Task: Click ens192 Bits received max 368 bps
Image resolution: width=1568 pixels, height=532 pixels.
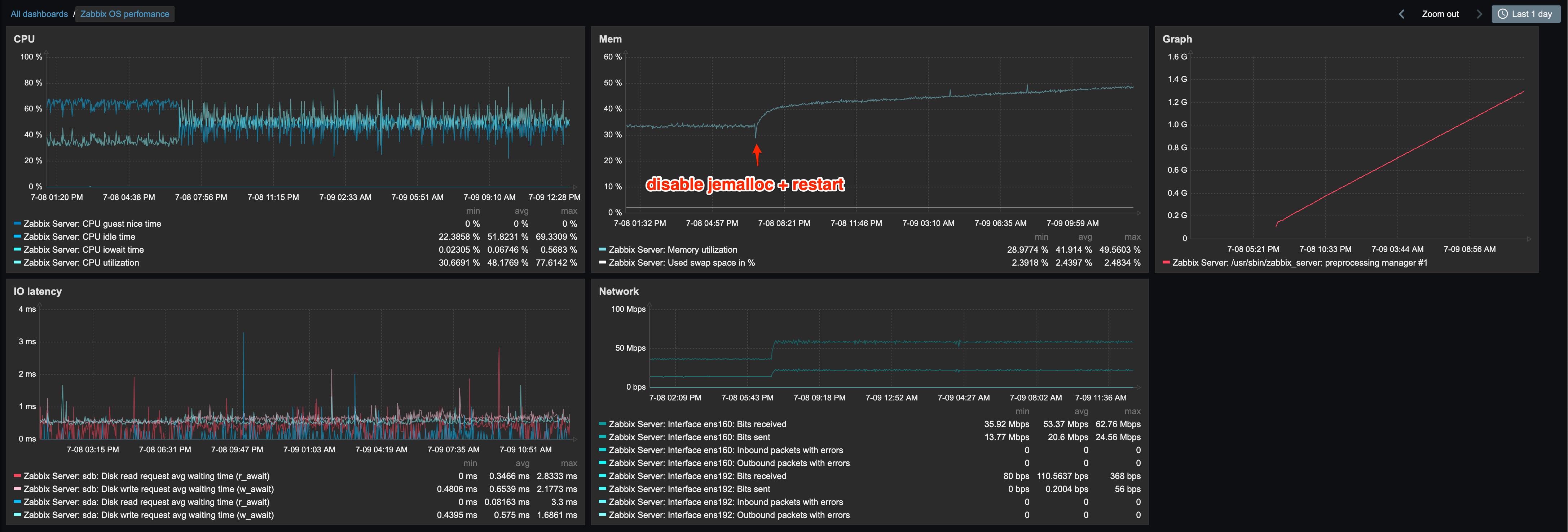Action: pos(1125,476)
